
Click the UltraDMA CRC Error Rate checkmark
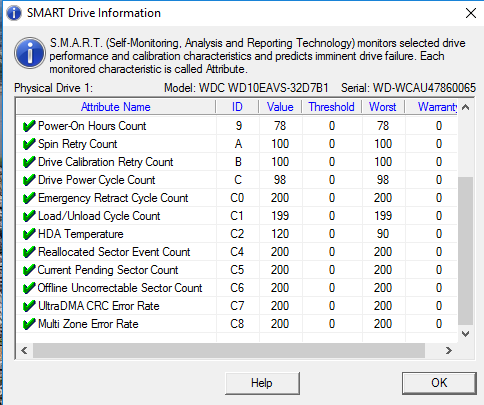pos(29,306)
